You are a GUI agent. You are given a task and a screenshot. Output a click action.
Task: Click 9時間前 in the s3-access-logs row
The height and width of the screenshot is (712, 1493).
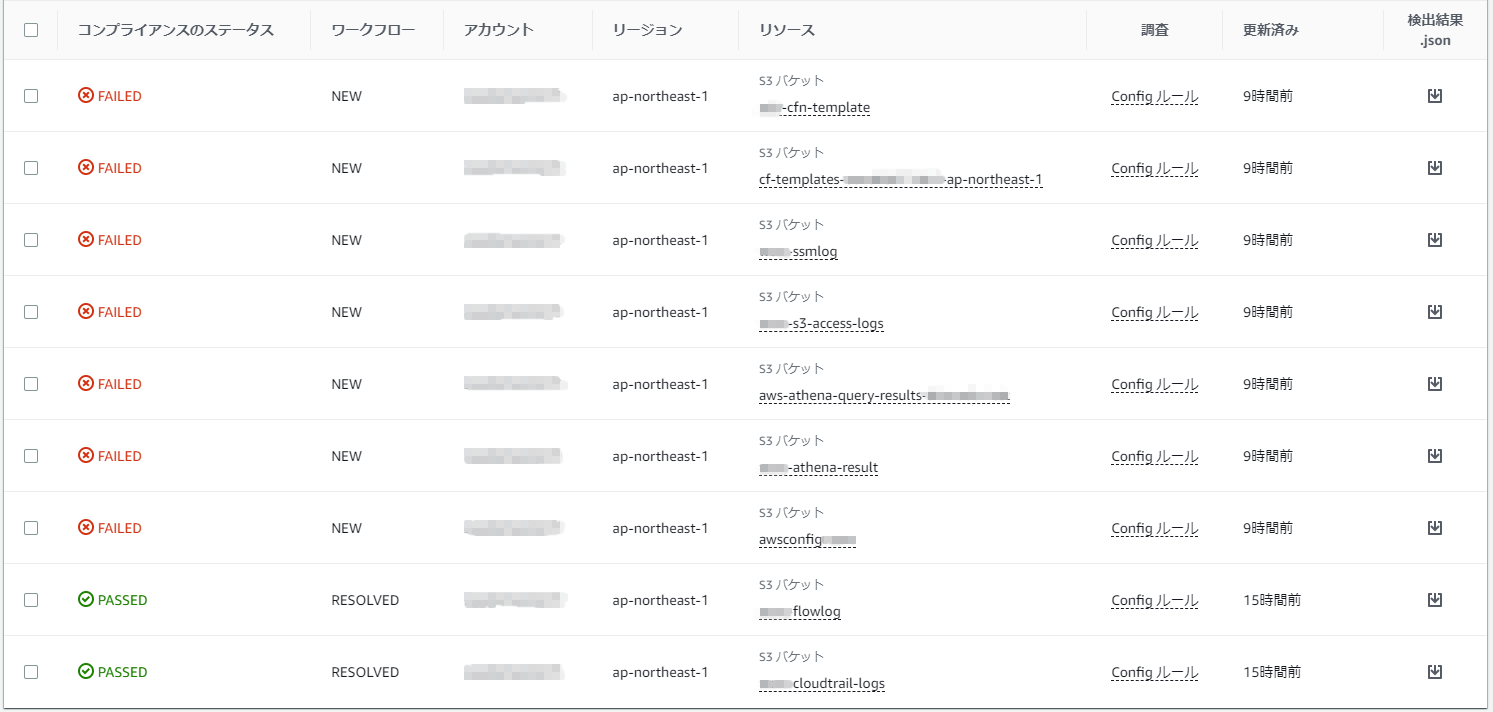pos(1267,312)
